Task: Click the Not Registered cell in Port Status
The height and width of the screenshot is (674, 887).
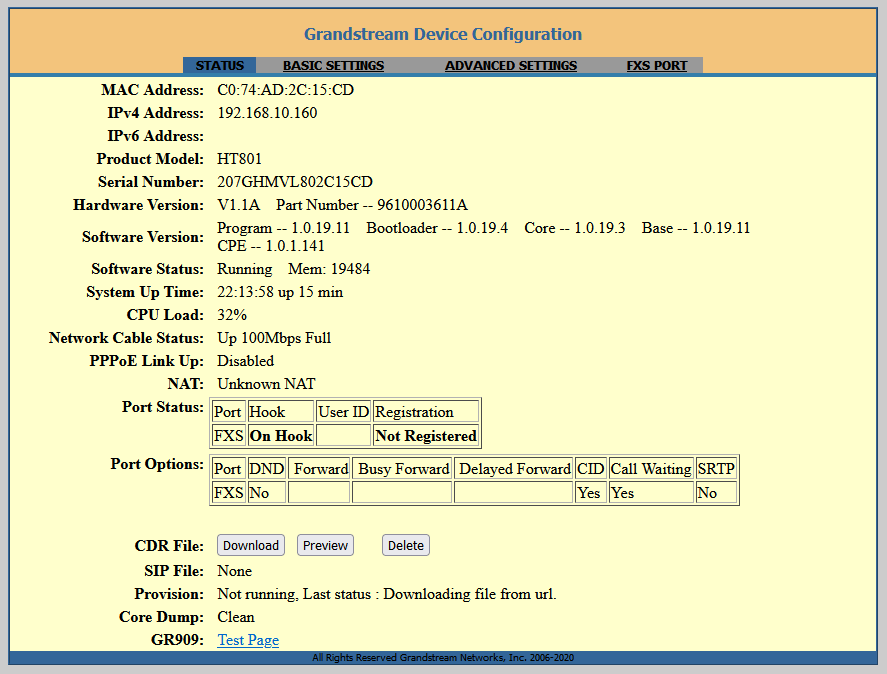Action: coord(425,436)
